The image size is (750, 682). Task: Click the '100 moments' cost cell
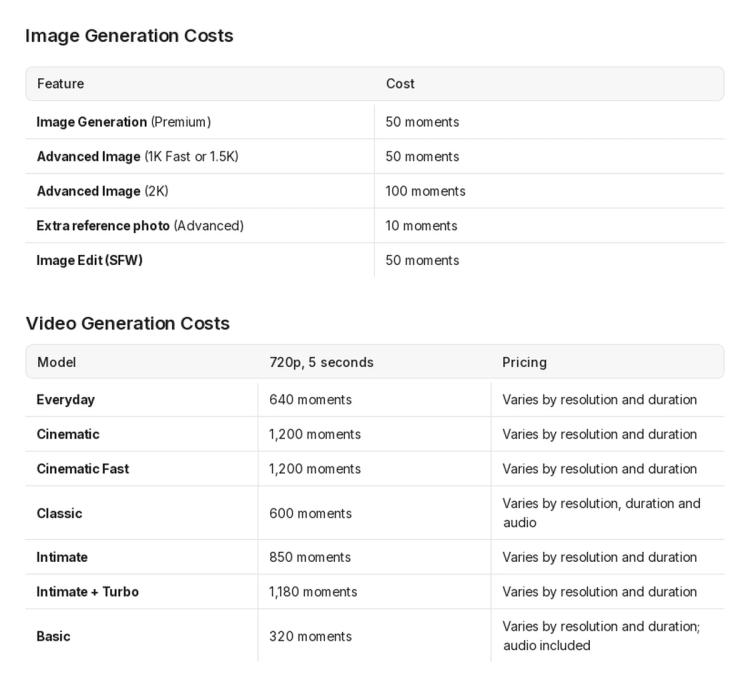click(425, 191)
